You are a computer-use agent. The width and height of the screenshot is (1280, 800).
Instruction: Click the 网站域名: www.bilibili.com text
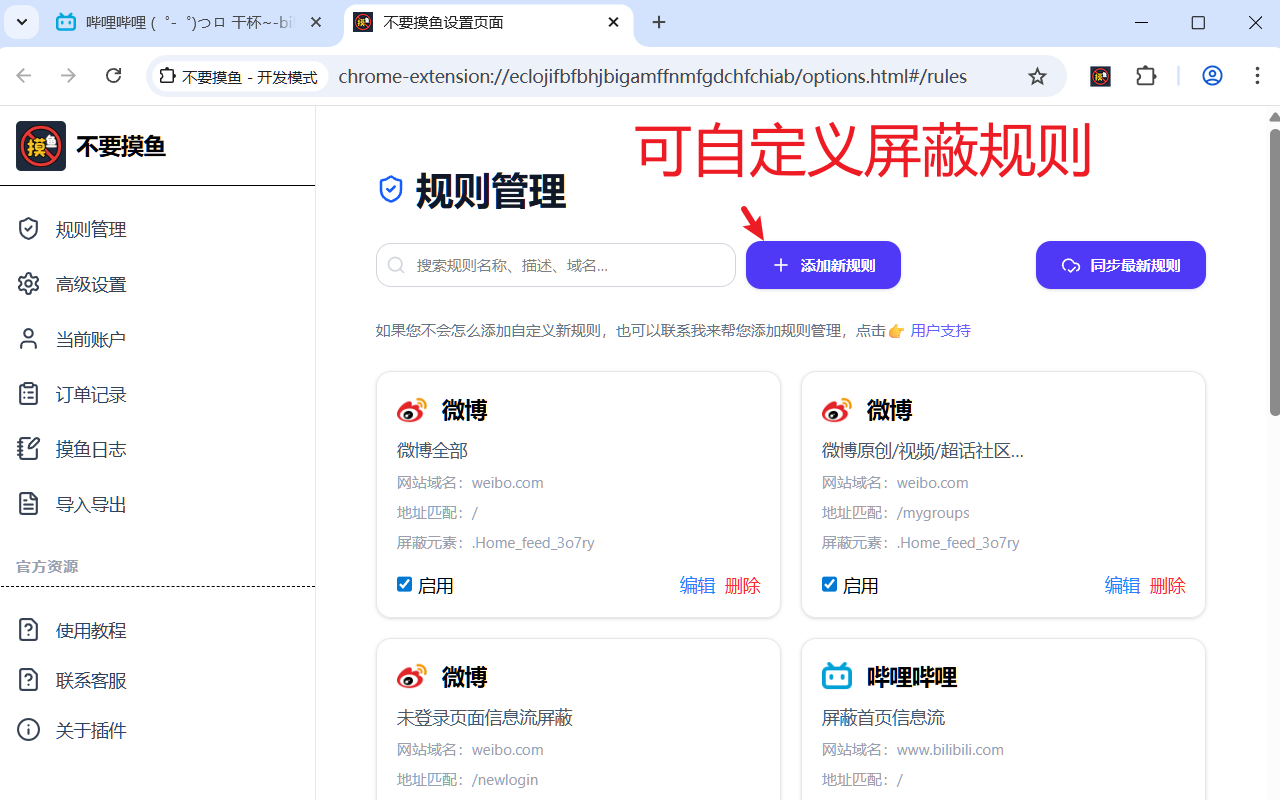tap(913, 749)
